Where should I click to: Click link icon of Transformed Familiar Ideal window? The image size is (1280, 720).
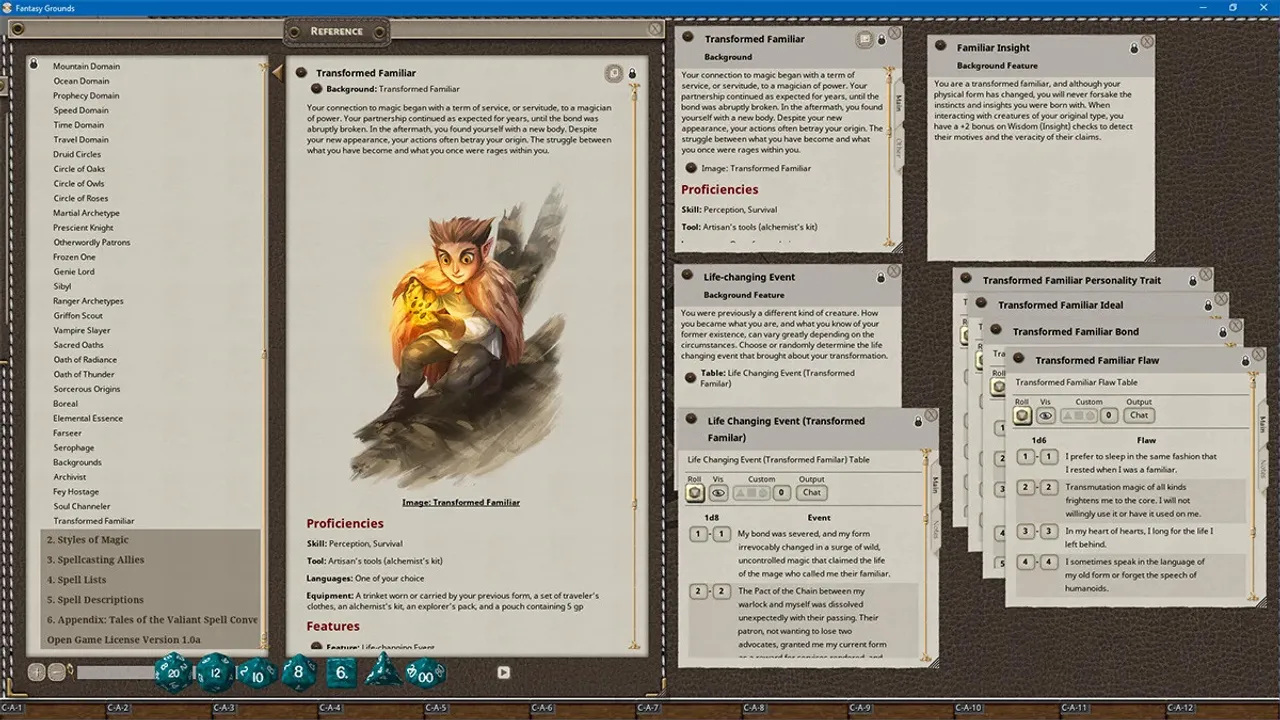coord(981,304)
